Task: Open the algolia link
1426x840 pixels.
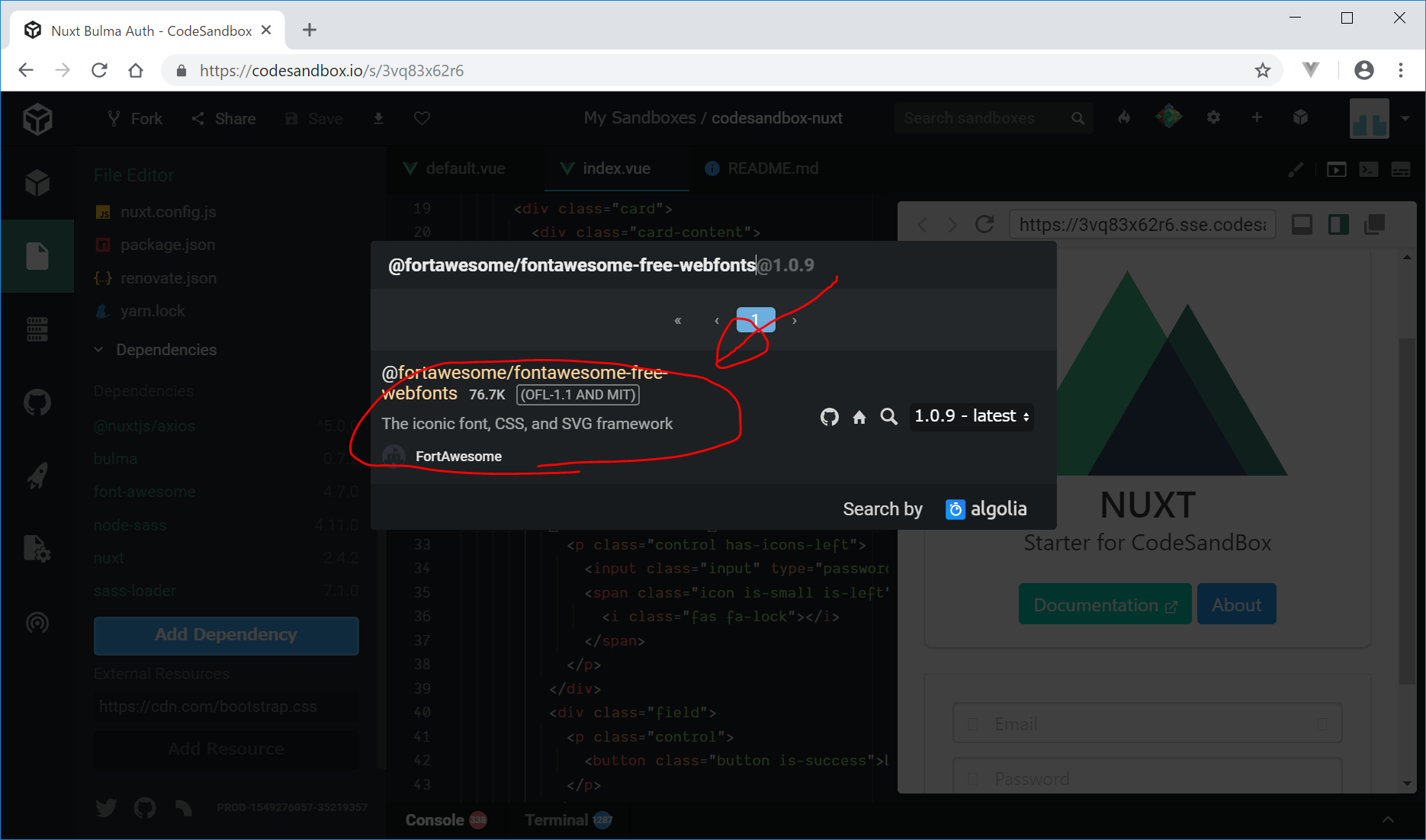Action: click(x=986, y=509)
